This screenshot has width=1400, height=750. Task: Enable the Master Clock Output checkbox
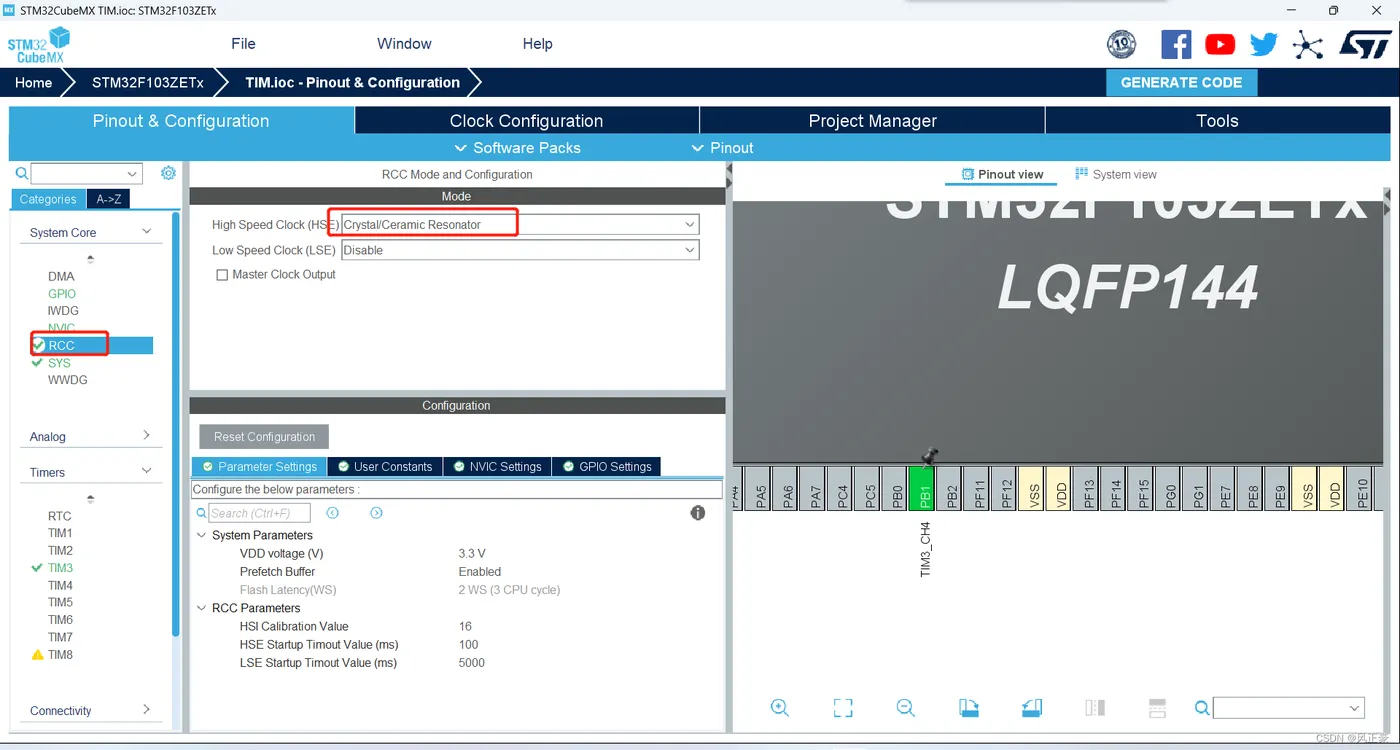[222, 275]
